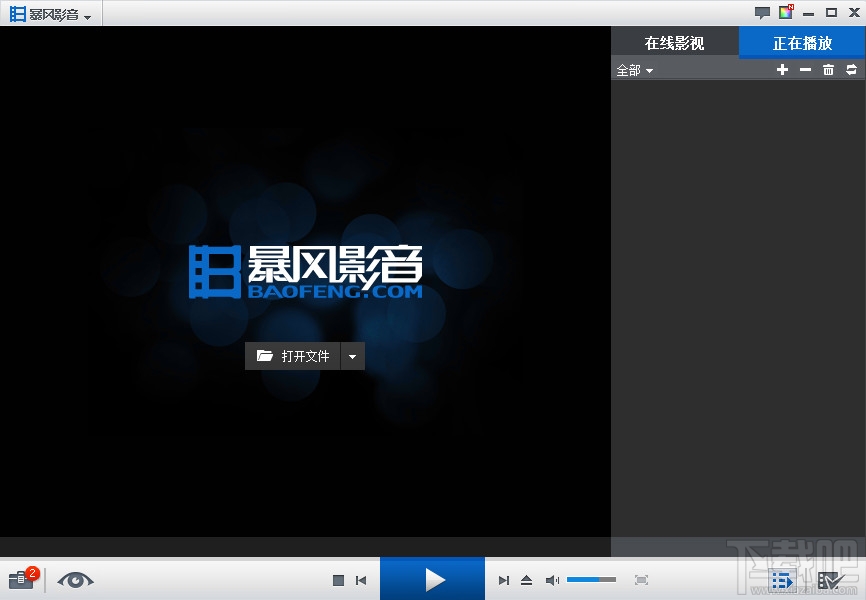Toggle Left Eye mode with the eye icon

pyautogui.click(x=75, y=580)
